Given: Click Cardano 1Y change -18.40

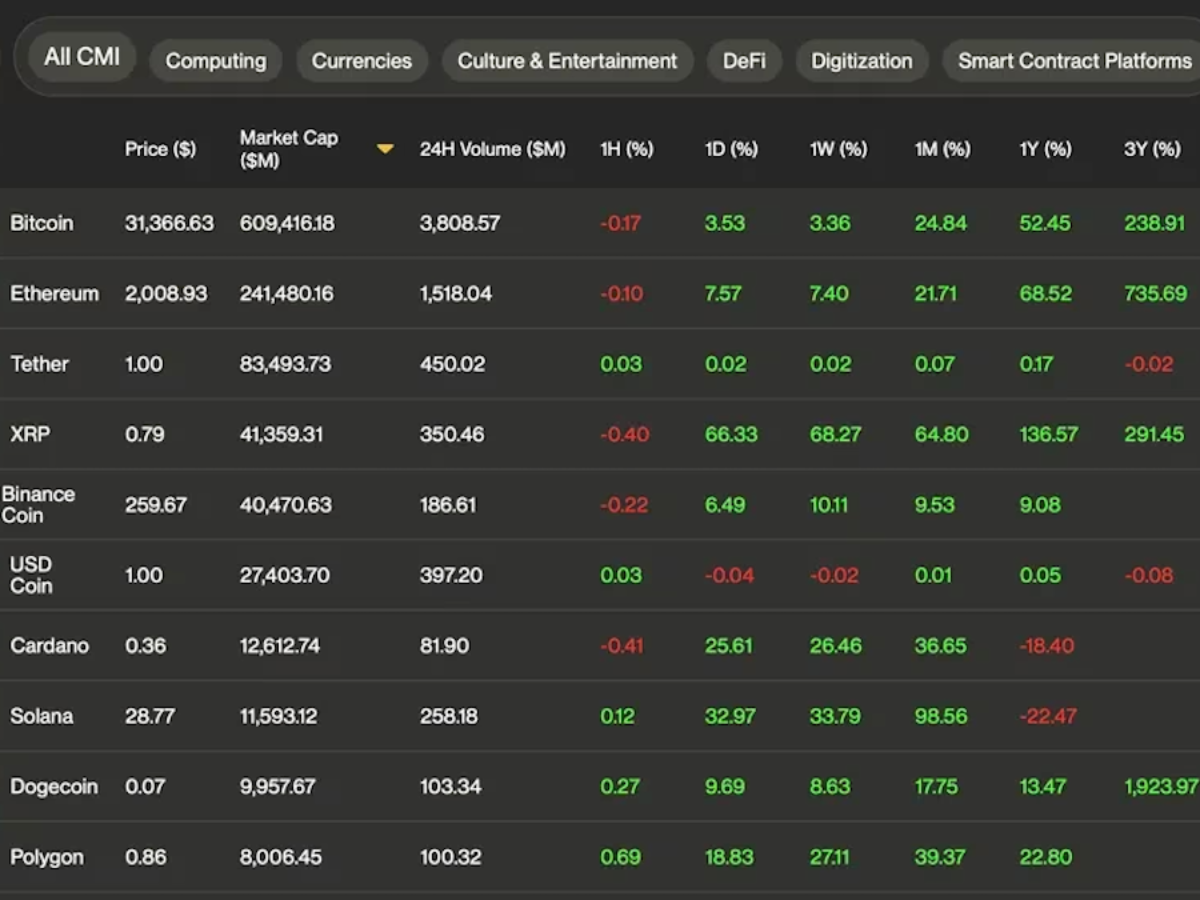Looking at the screenshot, I should click(1046, 646).
